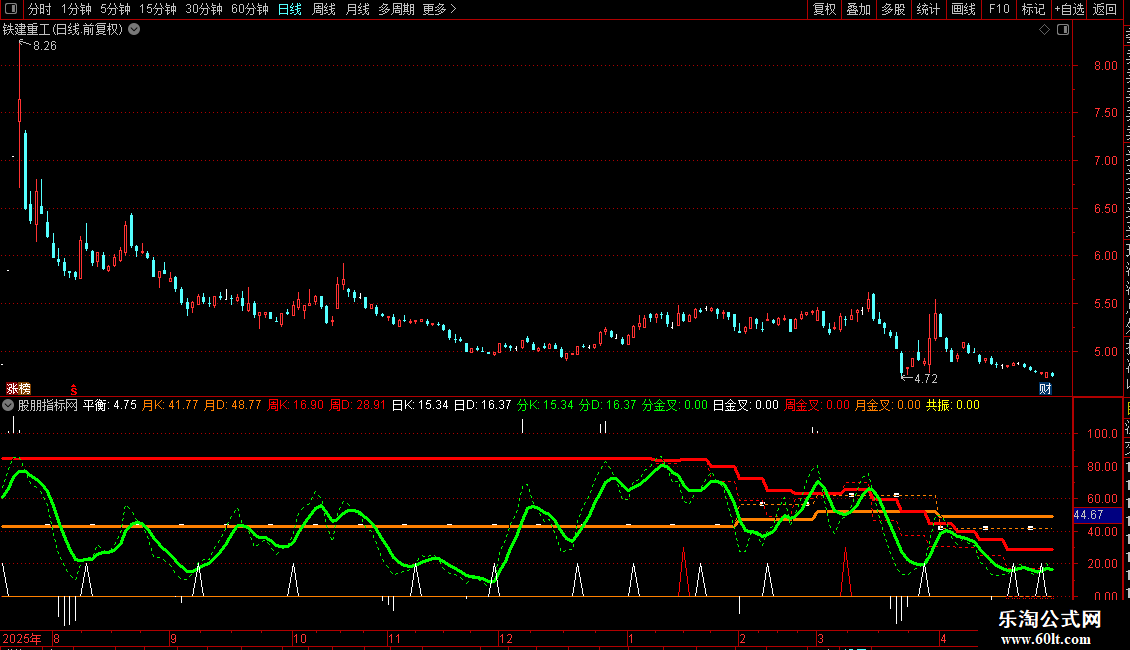Click the 2025年 label on time axis
The image size is (1130, 650).
coord(22,639)
